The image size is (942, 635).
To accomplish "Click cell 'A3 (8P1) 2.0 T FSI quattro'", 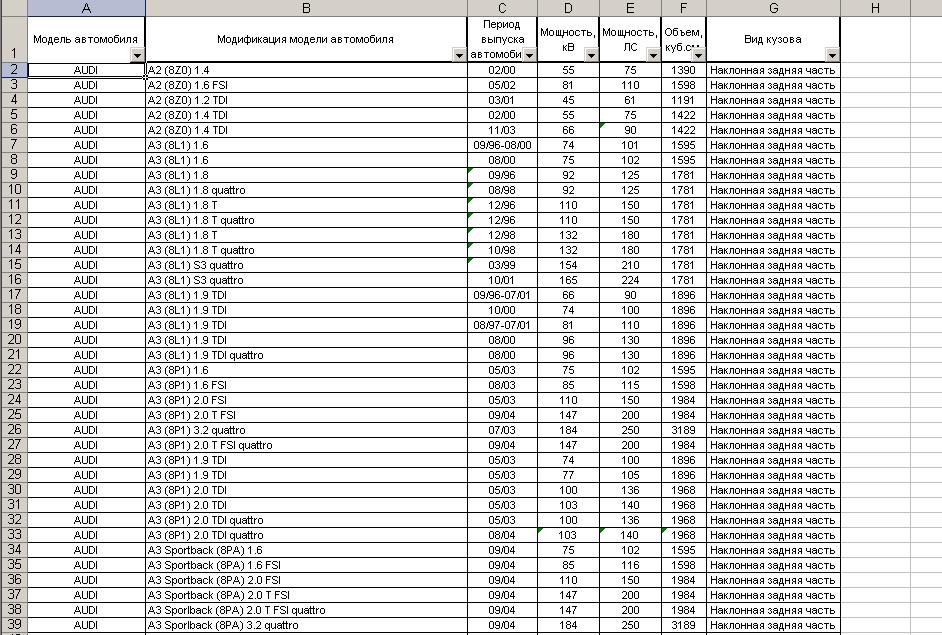I will [x=306, y=446].
